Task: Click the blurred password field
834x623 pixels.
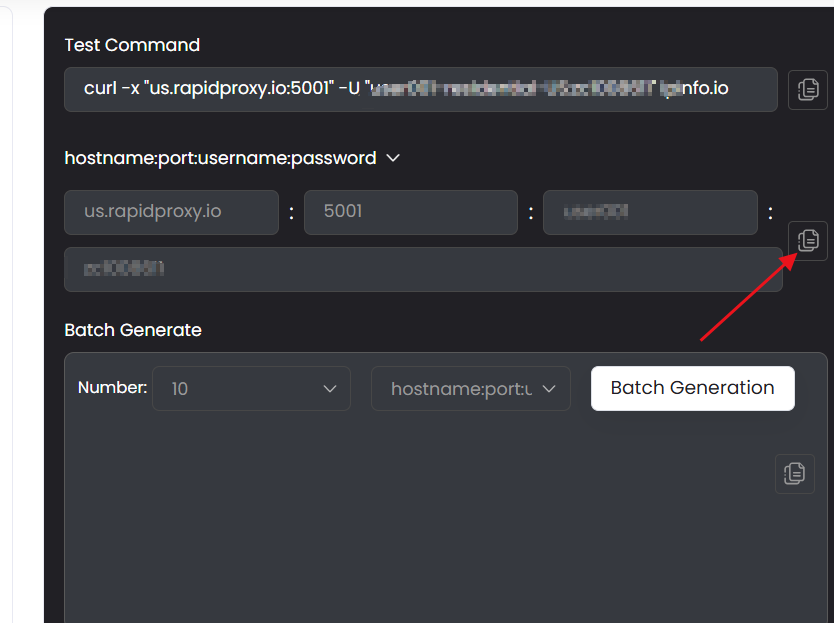Action: 422,269
